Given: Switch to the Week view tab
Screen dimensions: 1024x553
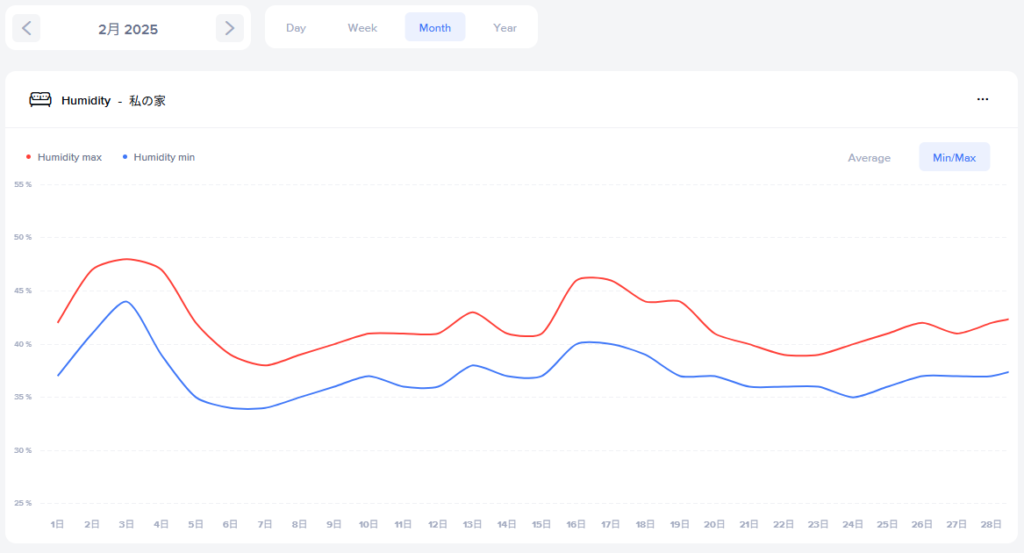Looking at the screenshot, I should click(362, 28).
